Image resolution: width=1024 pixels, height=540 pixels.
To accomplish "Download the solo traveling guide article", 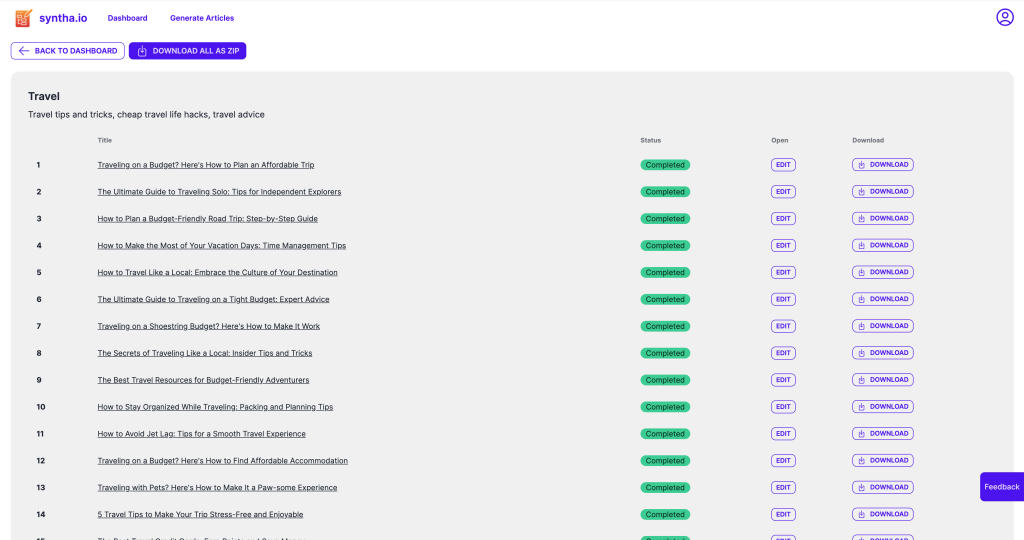I will [x=882, y=192].
